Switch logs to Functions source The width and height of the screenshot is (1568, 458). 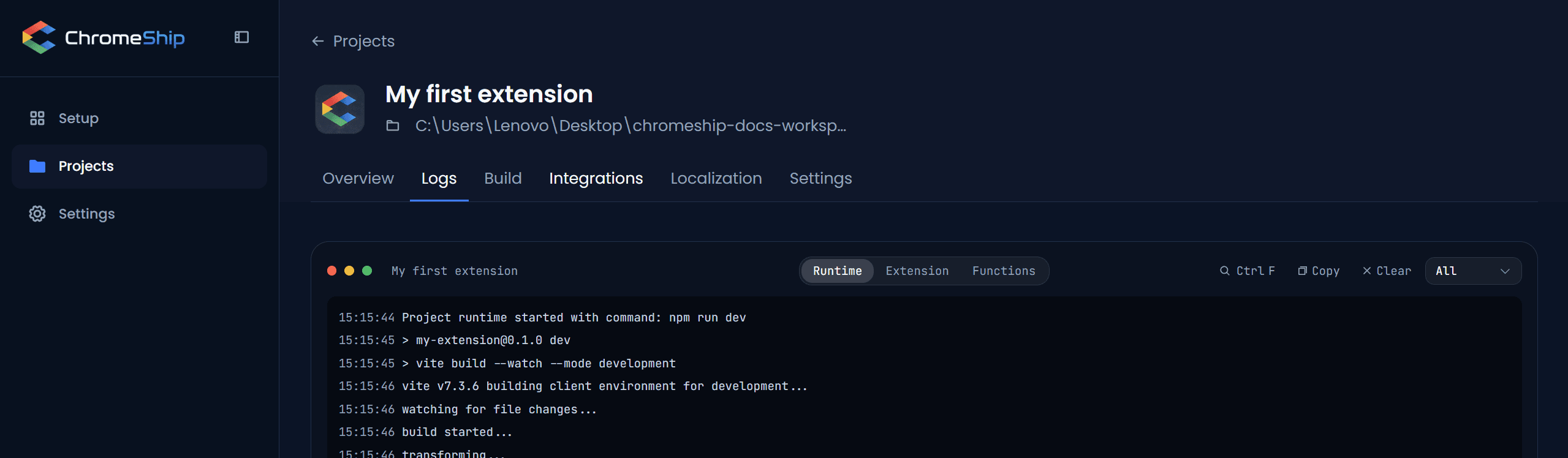[x=1004, y=271]
